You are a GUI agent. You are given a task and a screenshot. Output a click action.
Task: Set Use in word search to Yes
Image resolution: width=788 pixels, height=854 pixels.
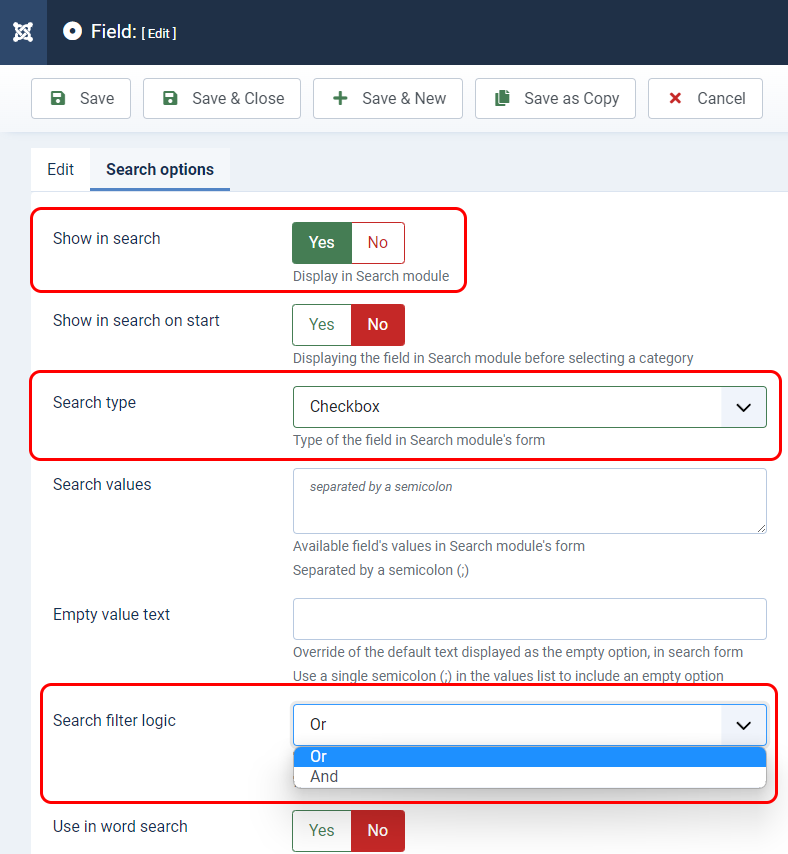322,831
